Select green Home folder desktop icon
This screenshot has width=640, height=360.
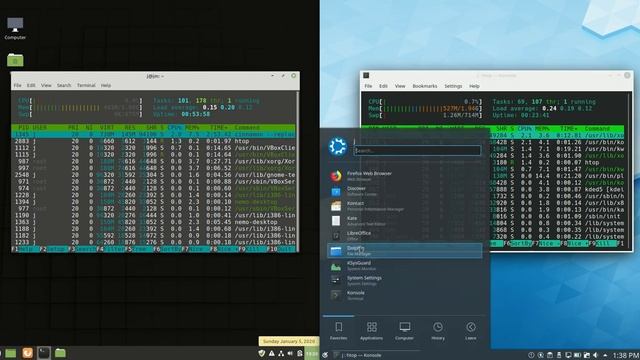coord(15,60)
